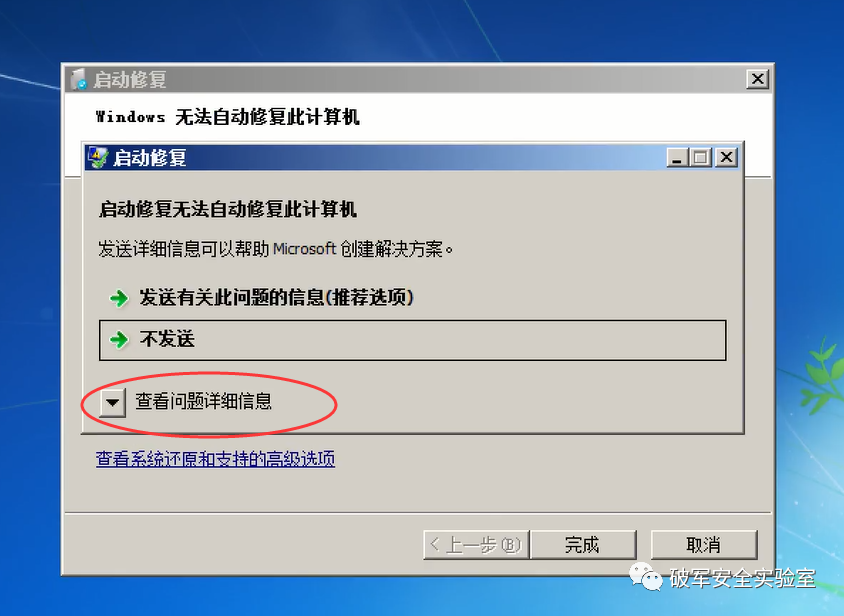The width and height of the screenshot is (844, 616).
Task: Click the outer 启动修复 window title icon
Action: click(x=79, y=79)
